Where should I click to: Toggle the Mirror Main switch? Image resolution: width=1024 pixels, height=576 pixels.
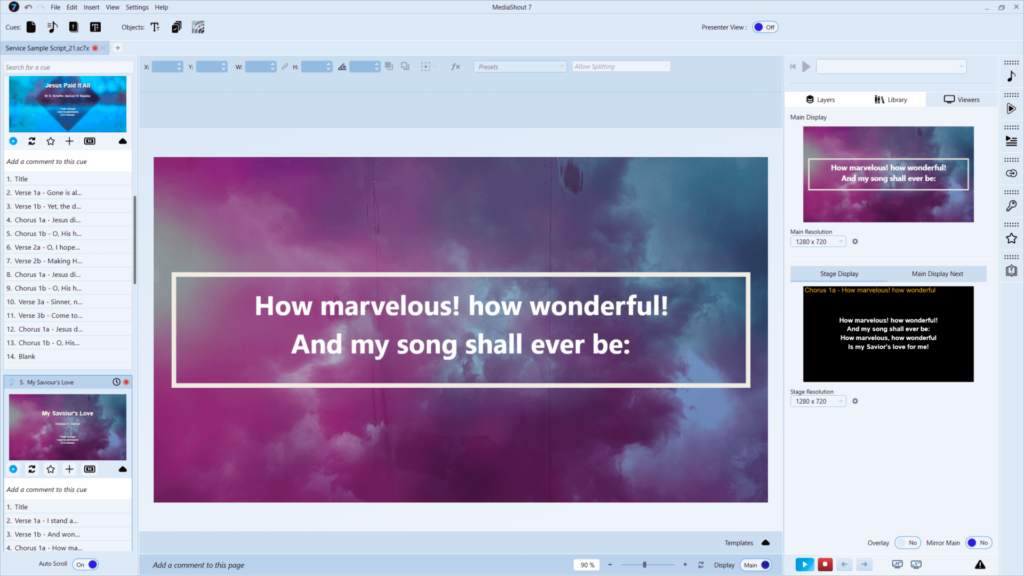(x=978, y=543)
